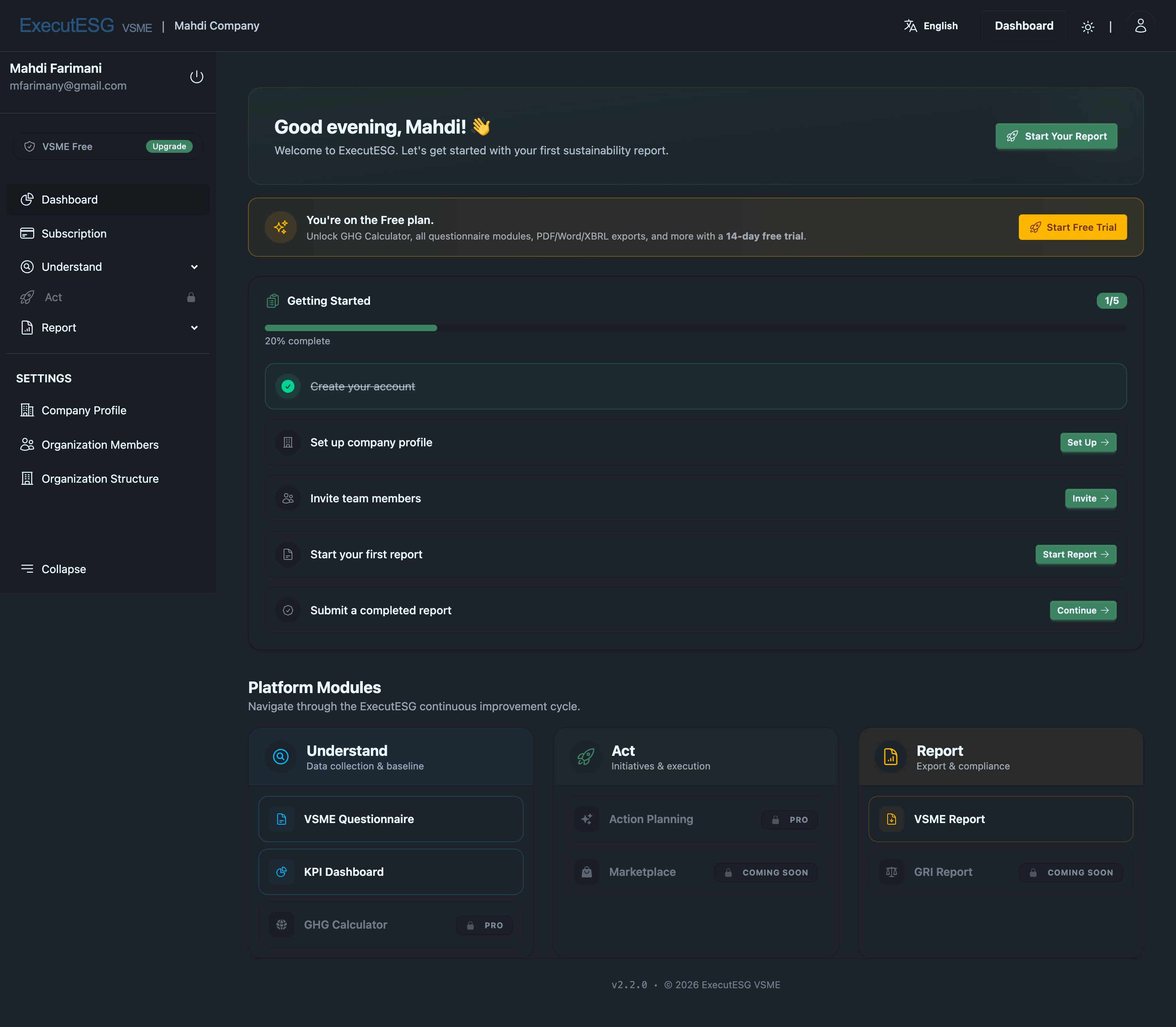Click the Company Profile building icon
Screen dimensions: 1176x1027
pos(27,410)
